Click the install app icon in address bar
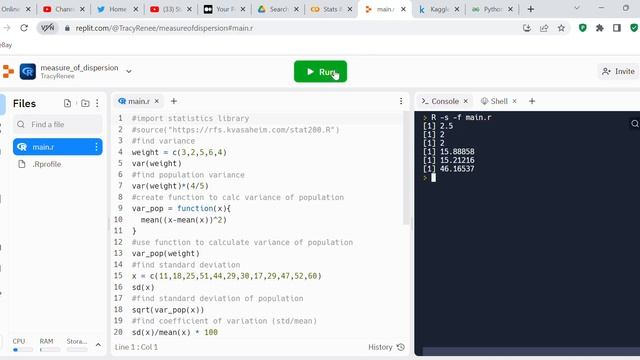 [527, 28]
